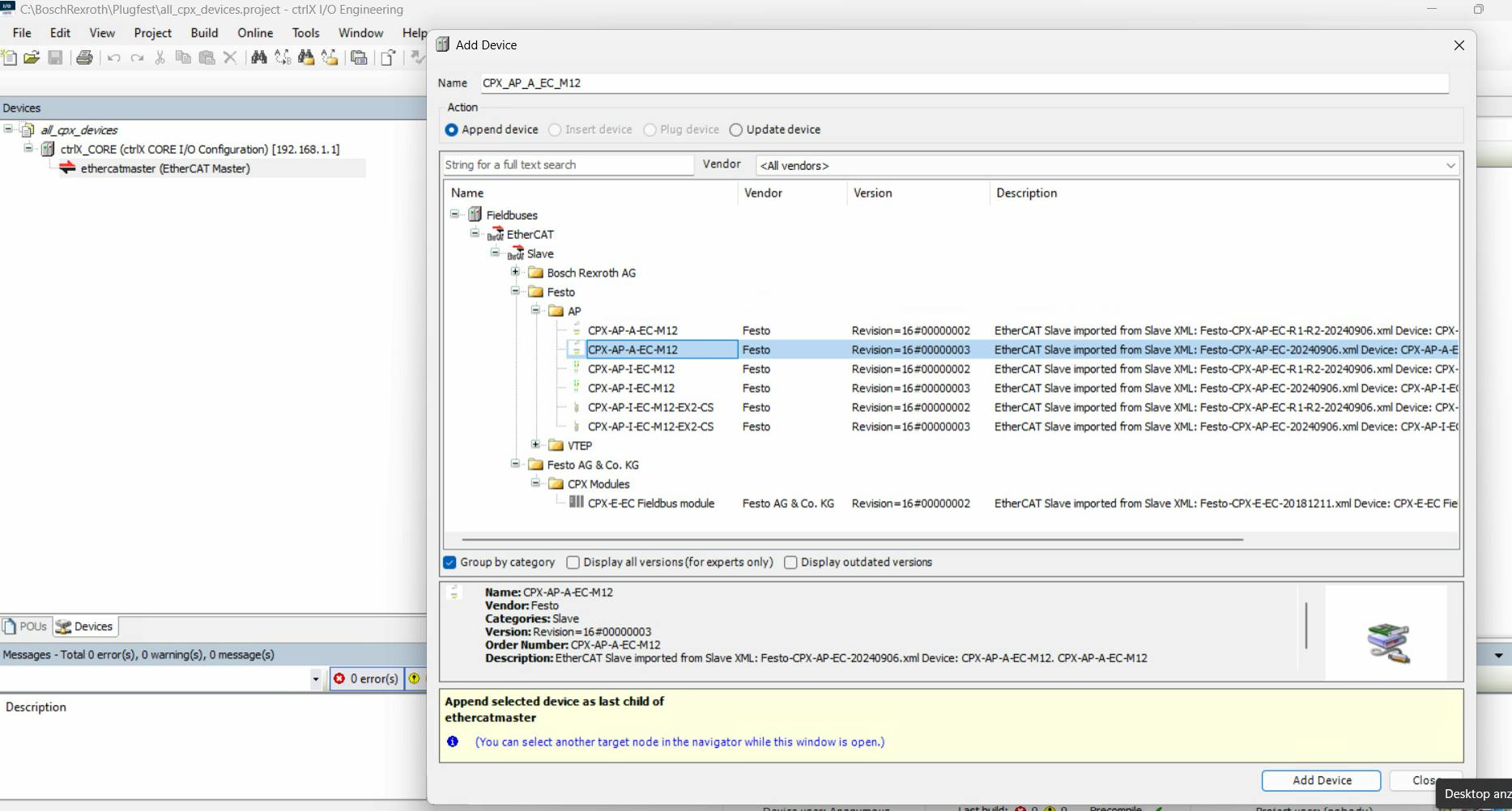This screenshot has height=811, width=1512.
Task: Collapse all_cpx_devices project node
Action: pos(8,129)
